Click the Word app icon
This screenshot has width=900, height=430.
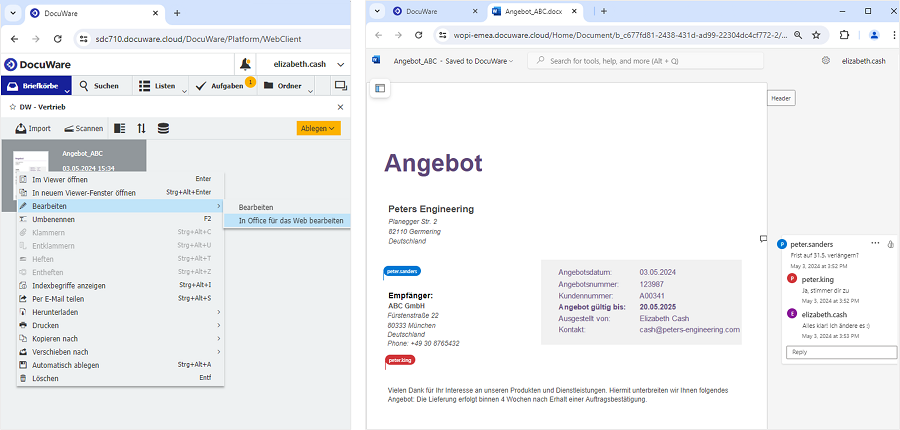(x=377, y=60)
